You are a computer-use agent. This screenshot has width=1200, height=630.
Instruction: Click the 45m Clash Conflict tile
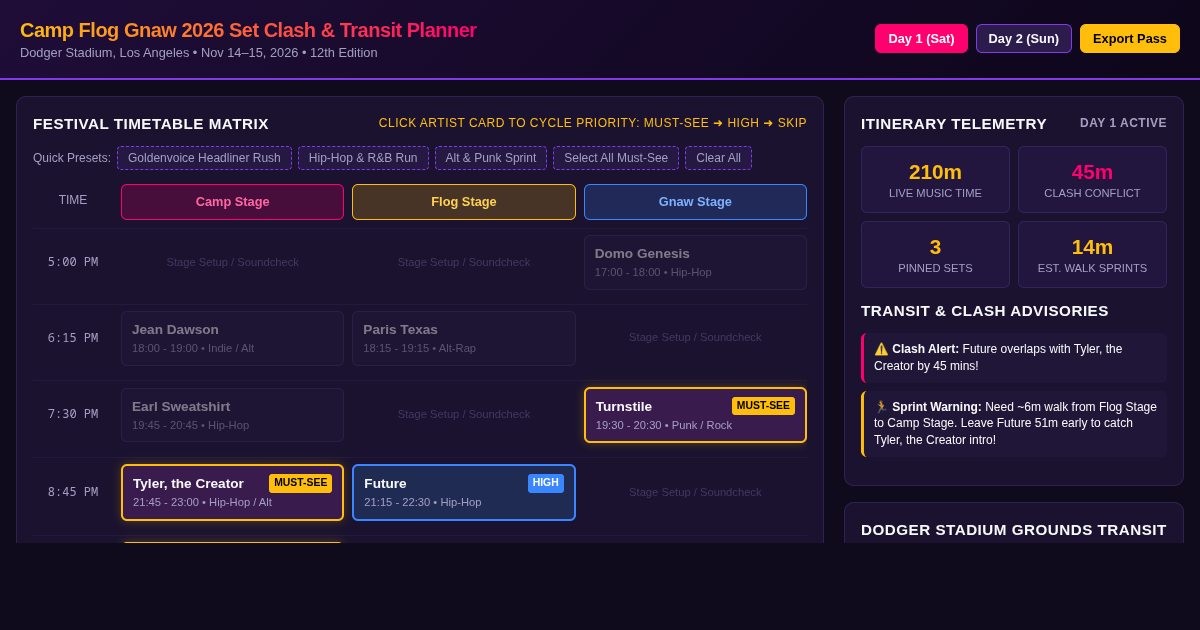1092,180
